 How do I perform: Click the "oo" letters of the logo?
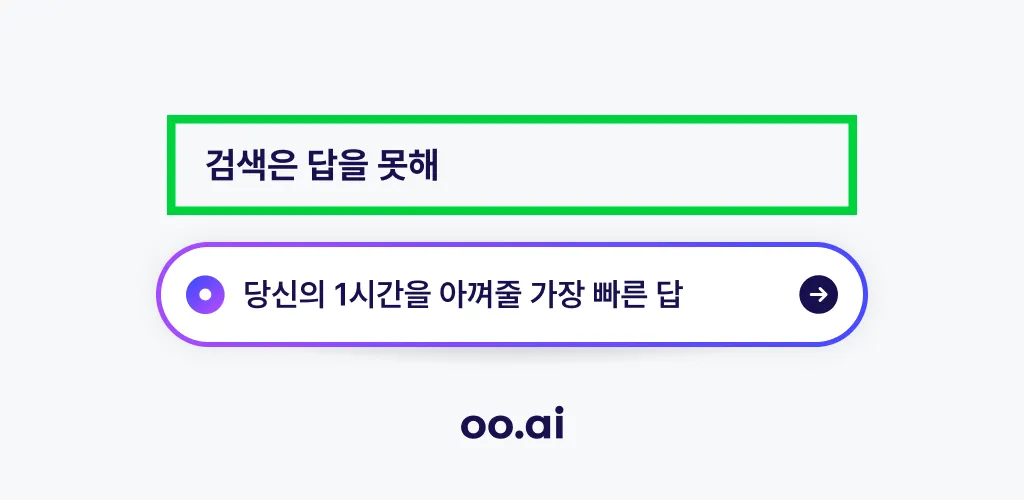pyautogui.click(x=489, y=427)
